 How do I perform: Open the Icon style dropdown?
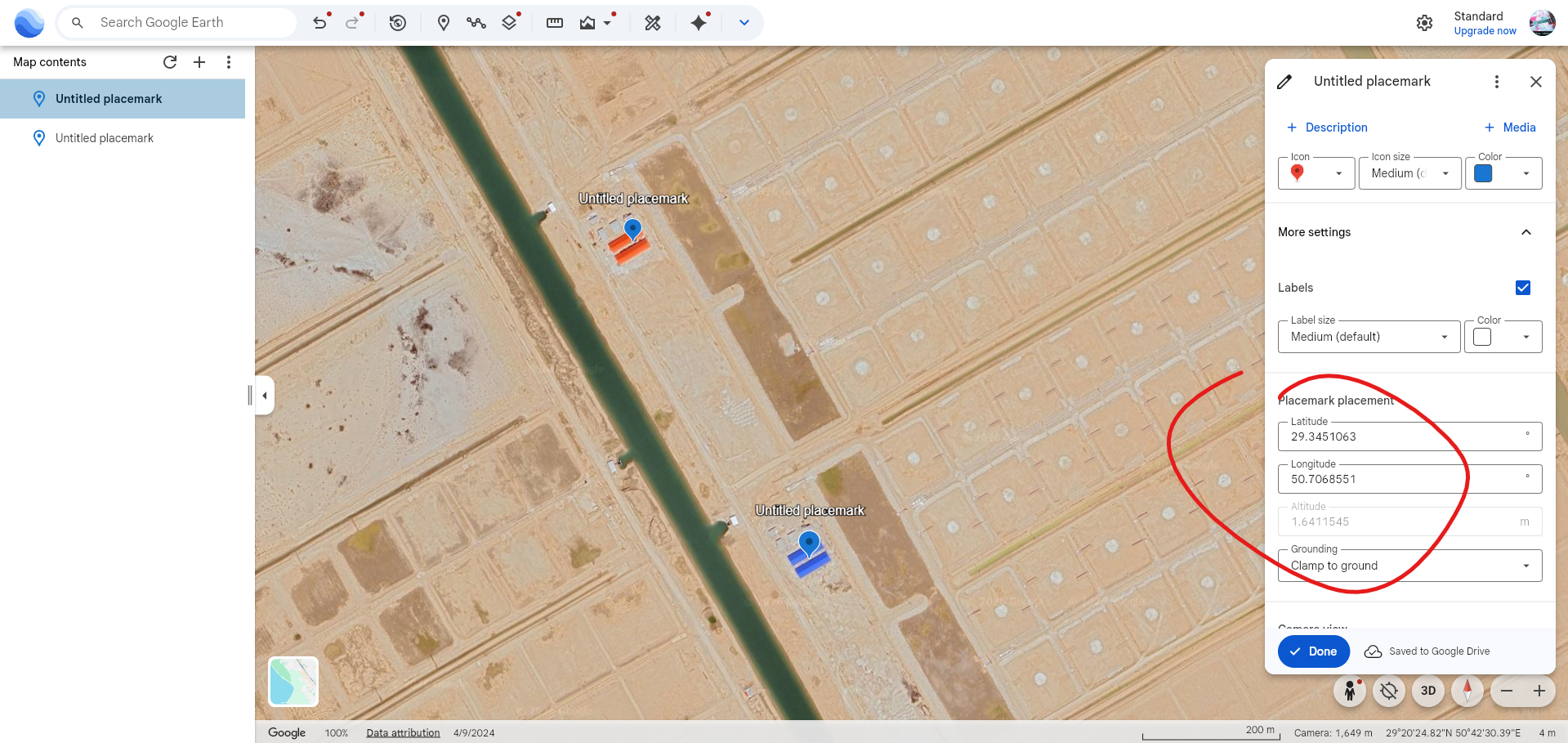[1316, 173]
